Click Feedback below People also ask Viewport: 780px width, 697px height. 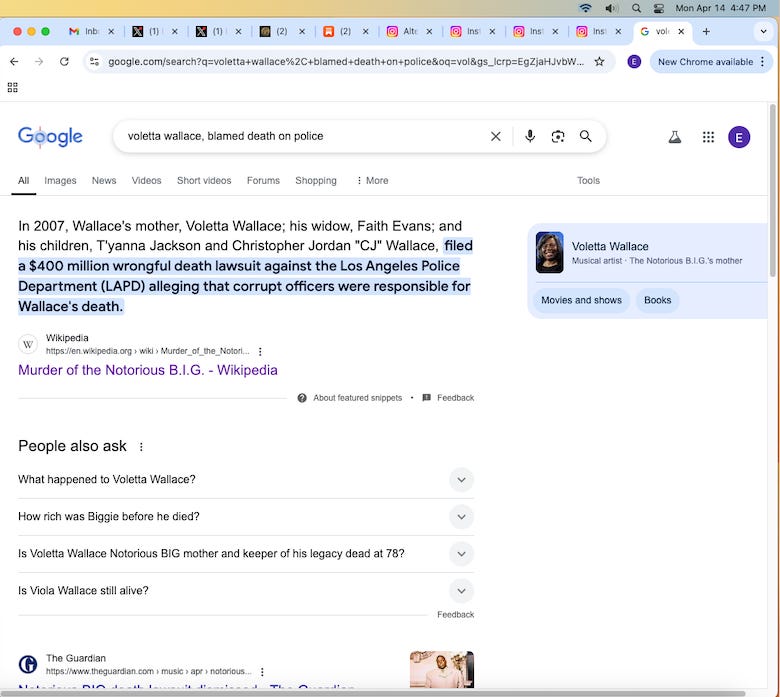pyautogui.click(x=455, y=615)
